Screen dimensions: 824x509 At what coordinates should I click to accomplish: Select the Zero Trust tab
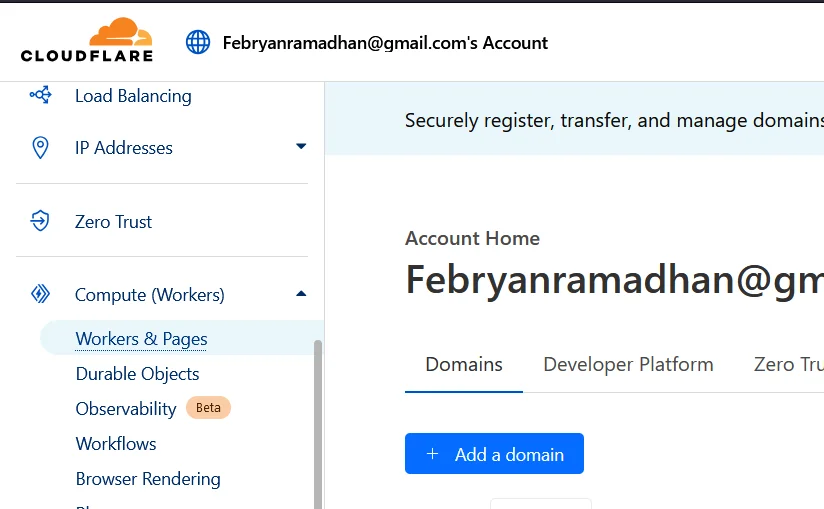(788, 365)
